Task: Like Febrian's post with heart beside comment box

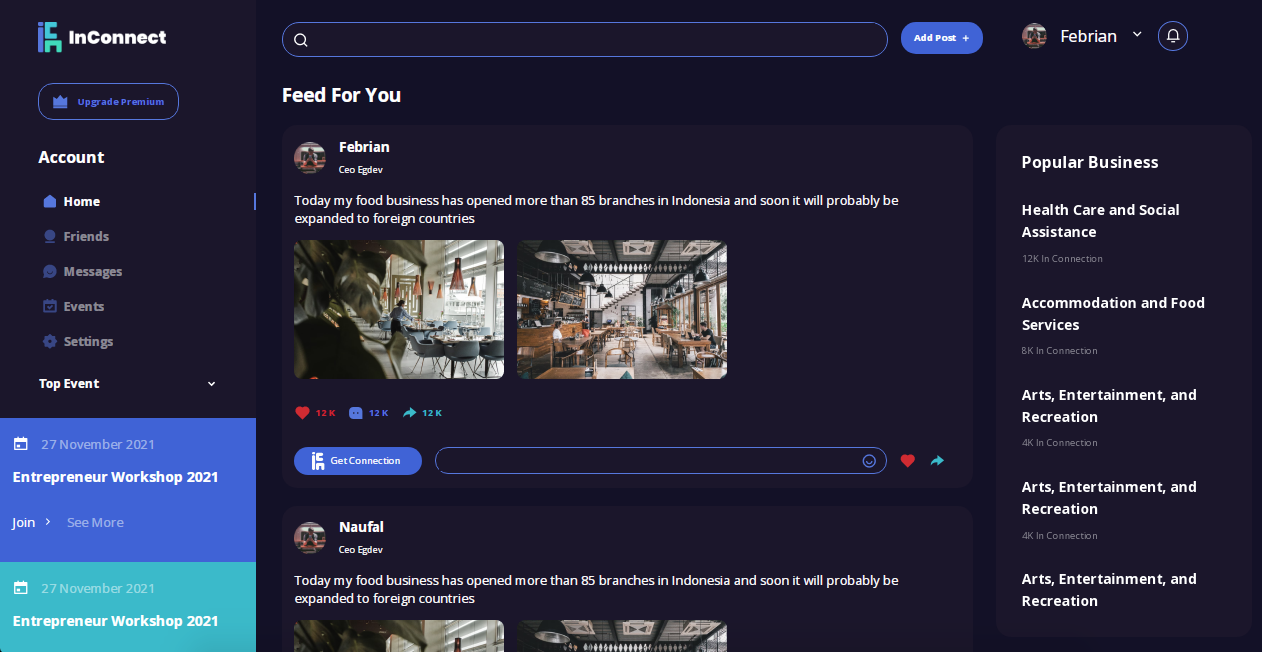Action: [908, 461]
